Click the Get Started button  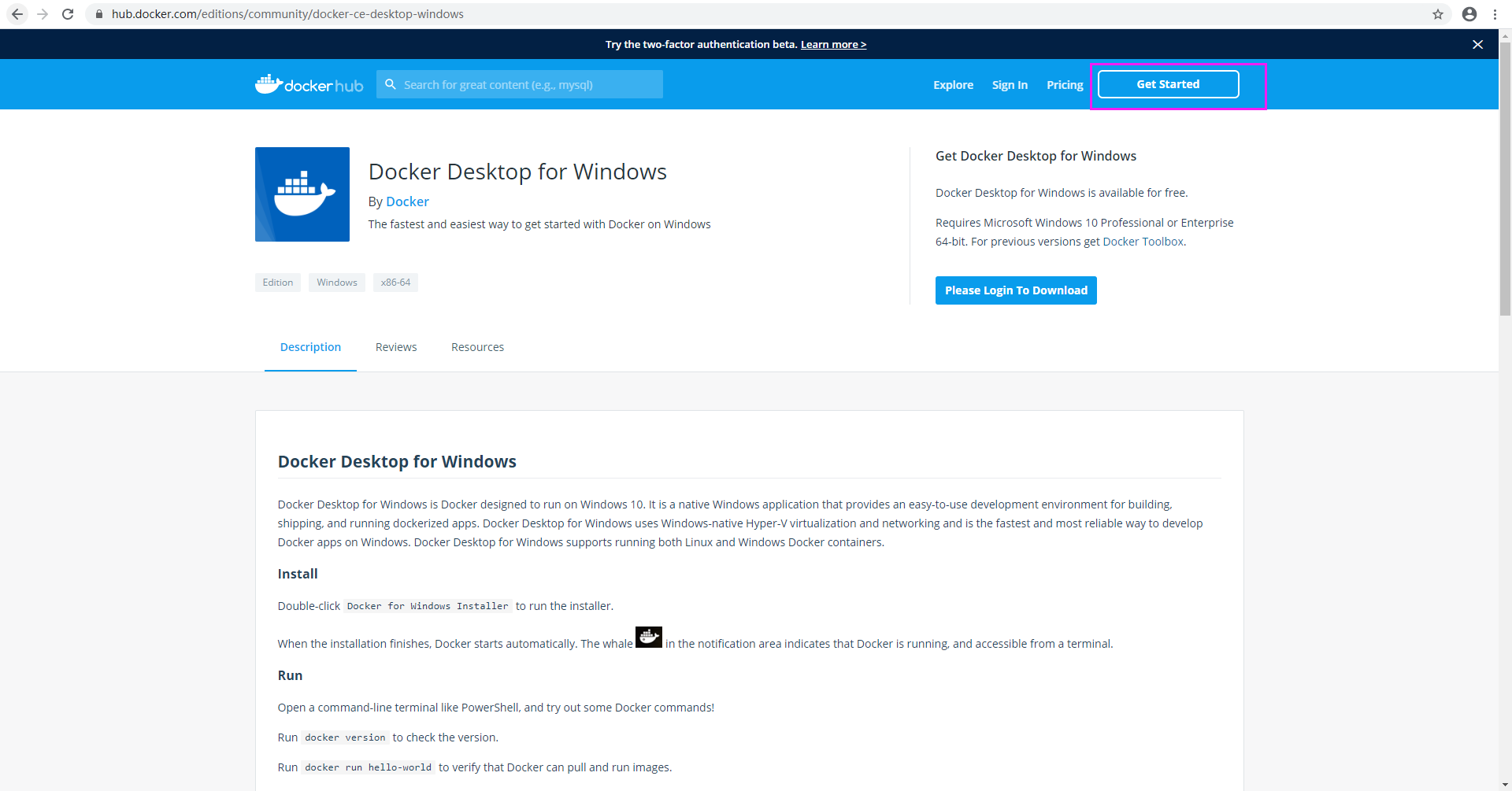(x=1167, y=83)
